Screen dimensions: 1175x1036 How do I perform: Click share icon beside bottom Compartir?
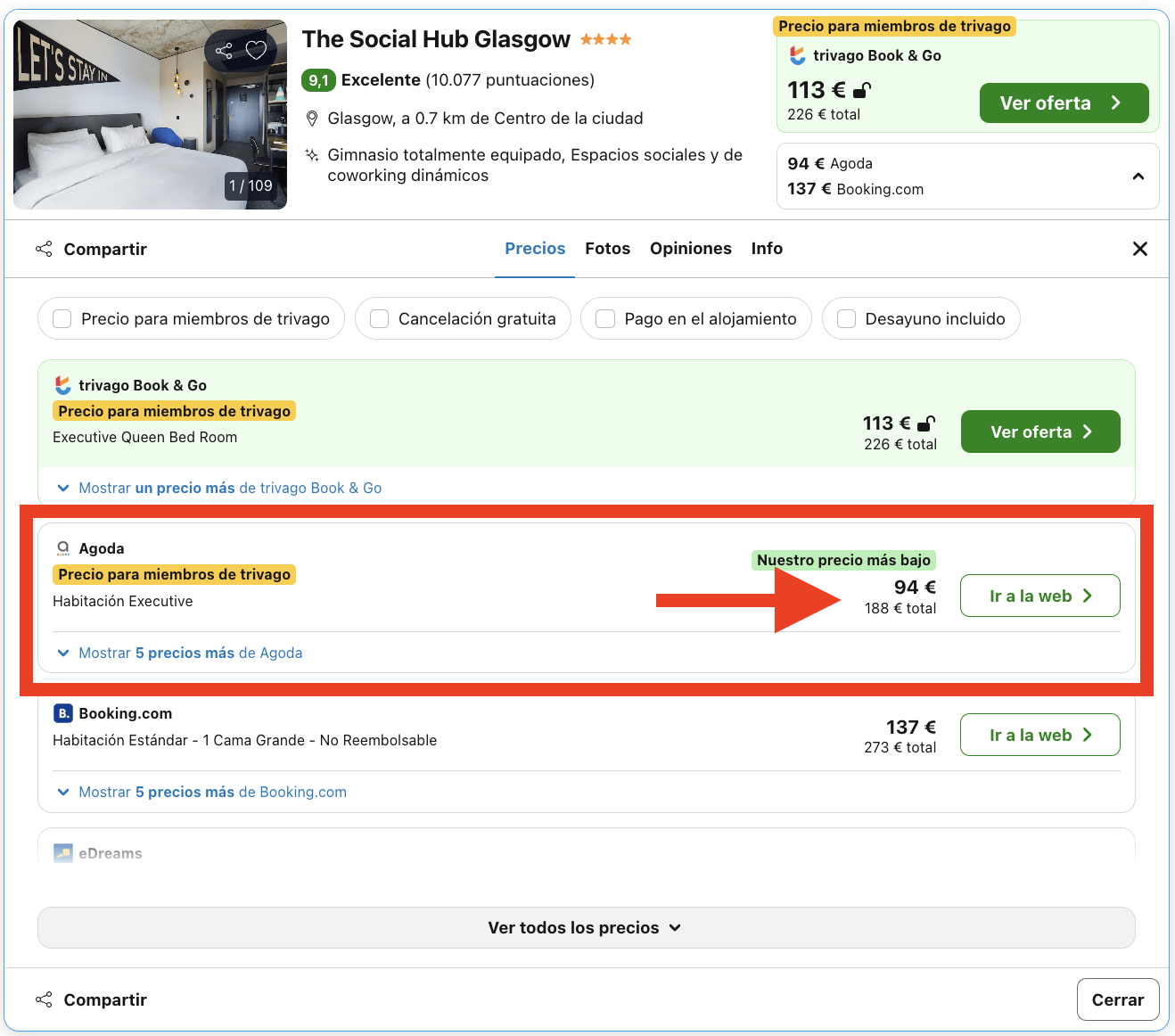point(44,999)
